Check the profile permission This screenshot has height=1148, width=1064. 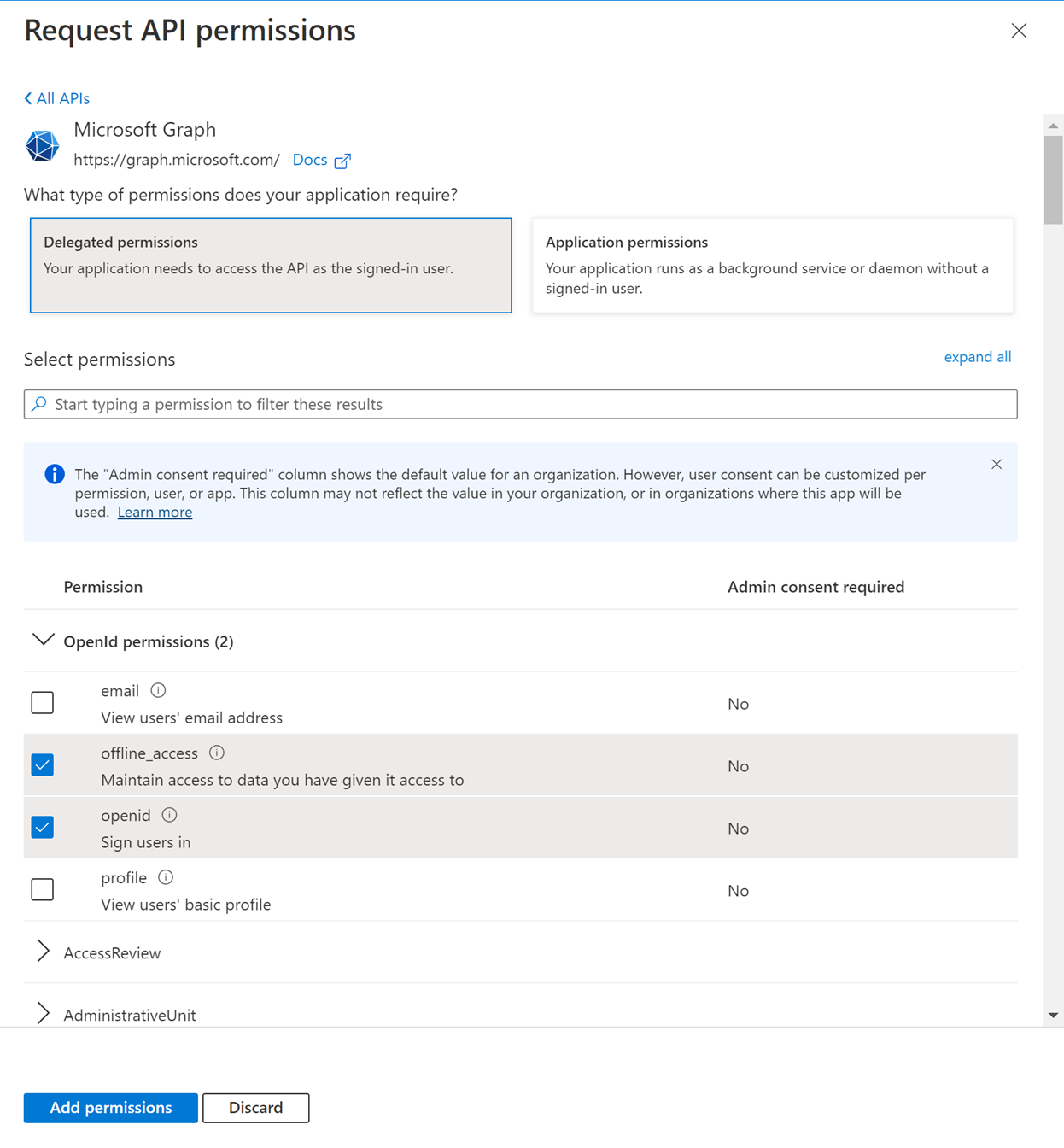pos(42,889)
